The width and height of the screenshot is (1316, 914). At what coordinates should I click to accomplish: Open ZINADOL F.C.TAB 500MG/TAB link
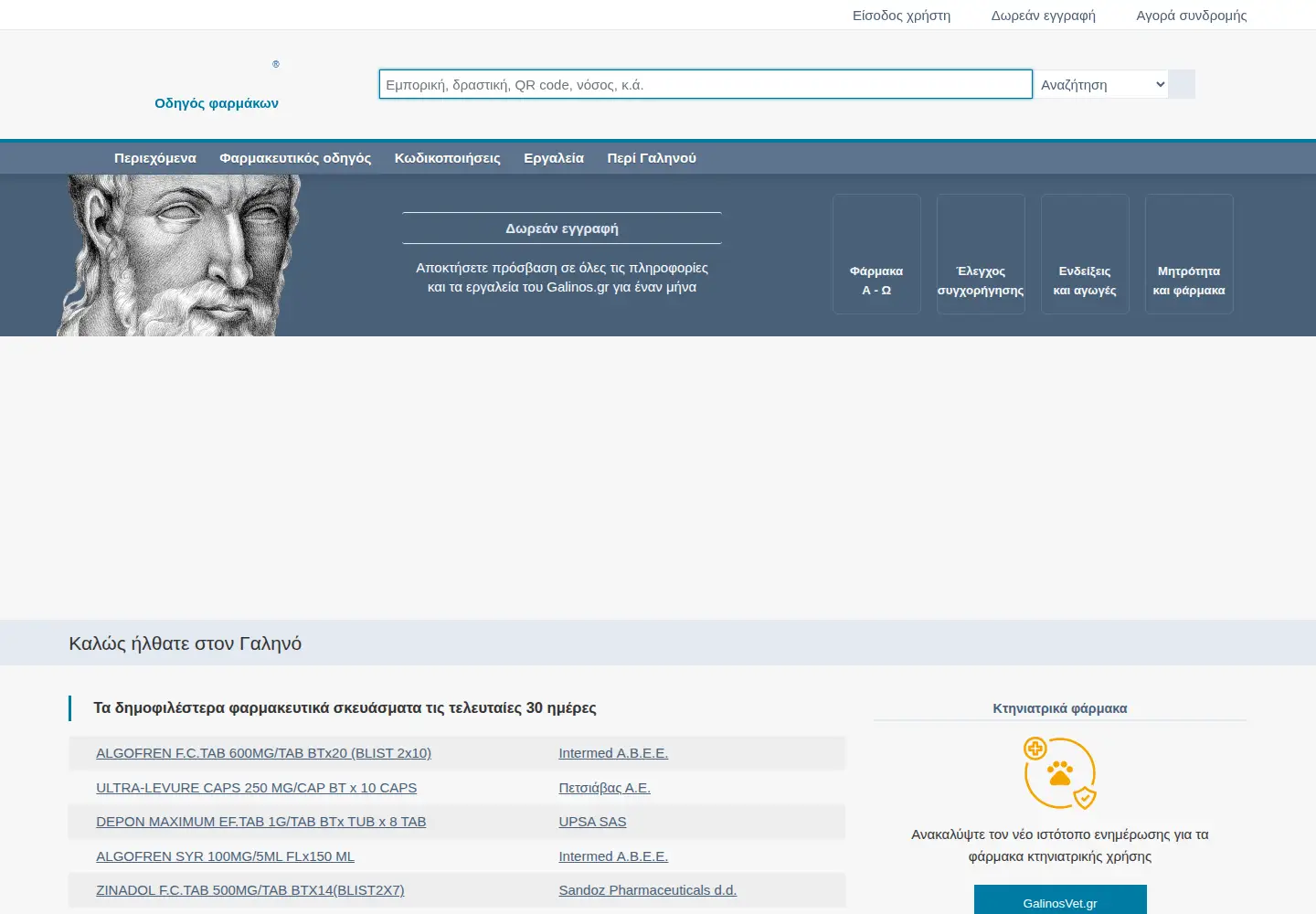tap(249, 890)
